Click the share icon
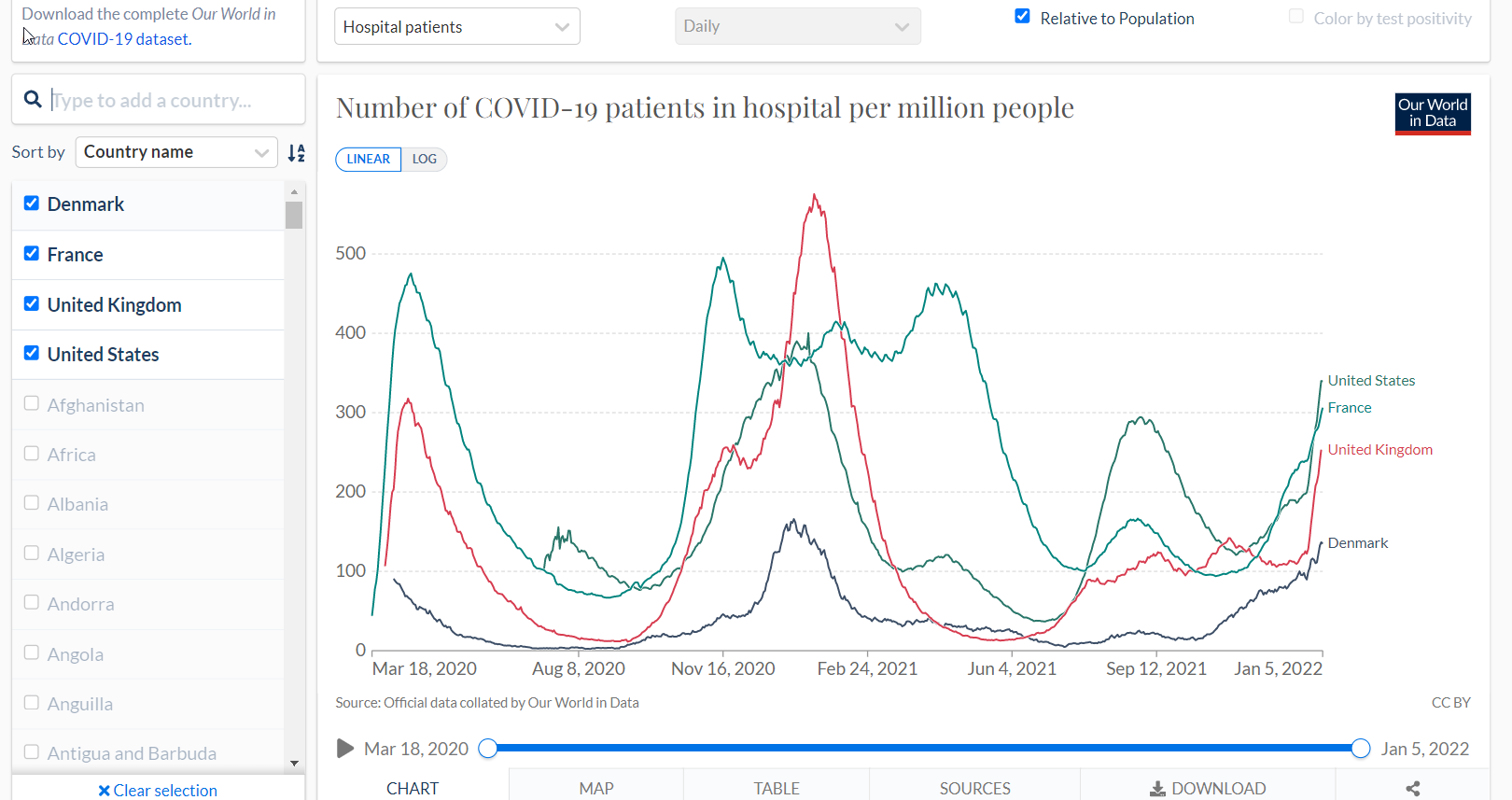 coord(1413,789)
